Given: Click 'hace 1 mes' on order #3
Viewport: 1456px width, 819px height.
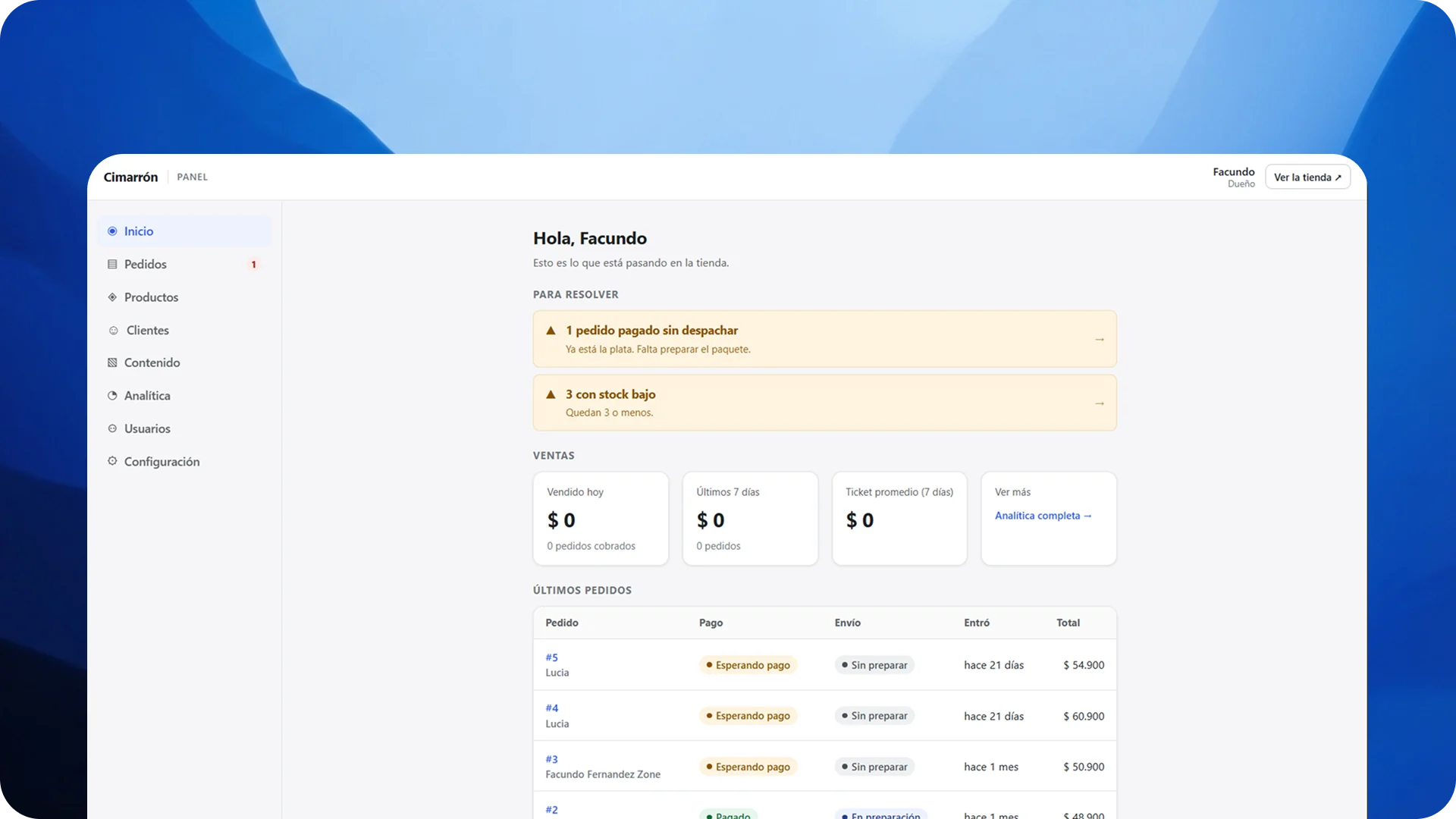Looking at the screenshot, I should [991, 767].
